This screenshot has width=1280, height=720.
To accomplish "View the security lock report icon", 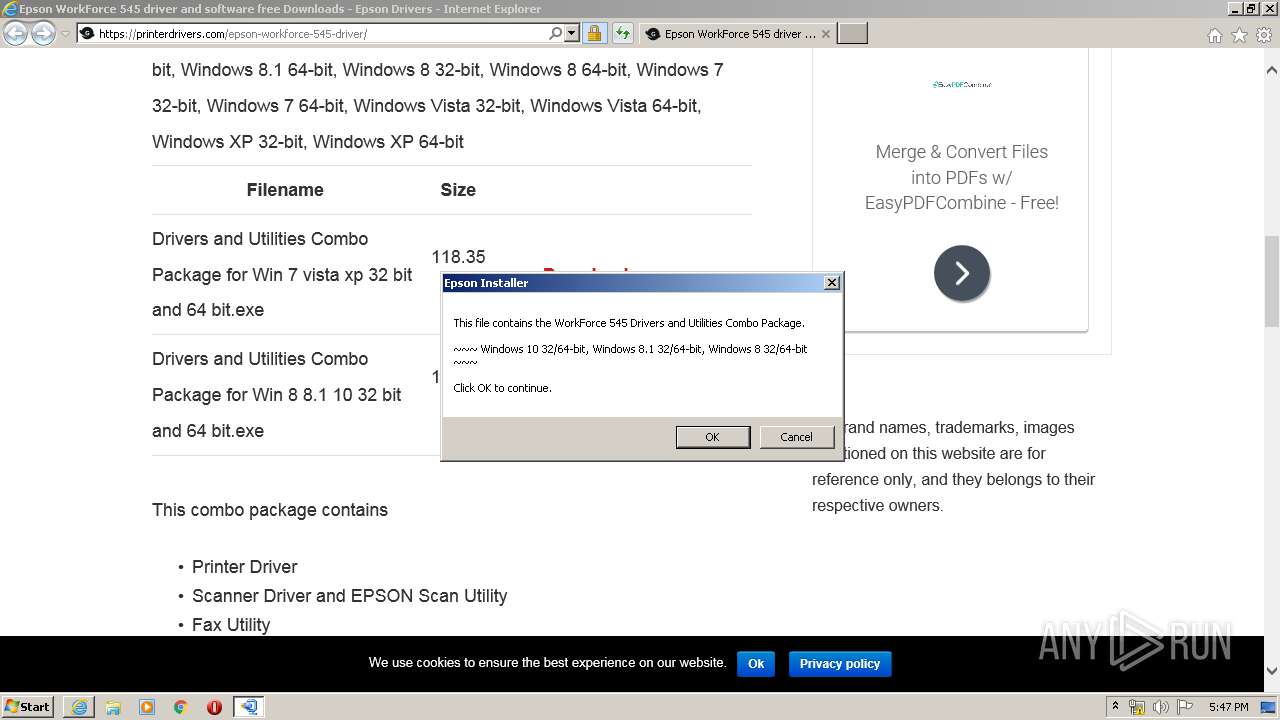I will click(594, 33).
